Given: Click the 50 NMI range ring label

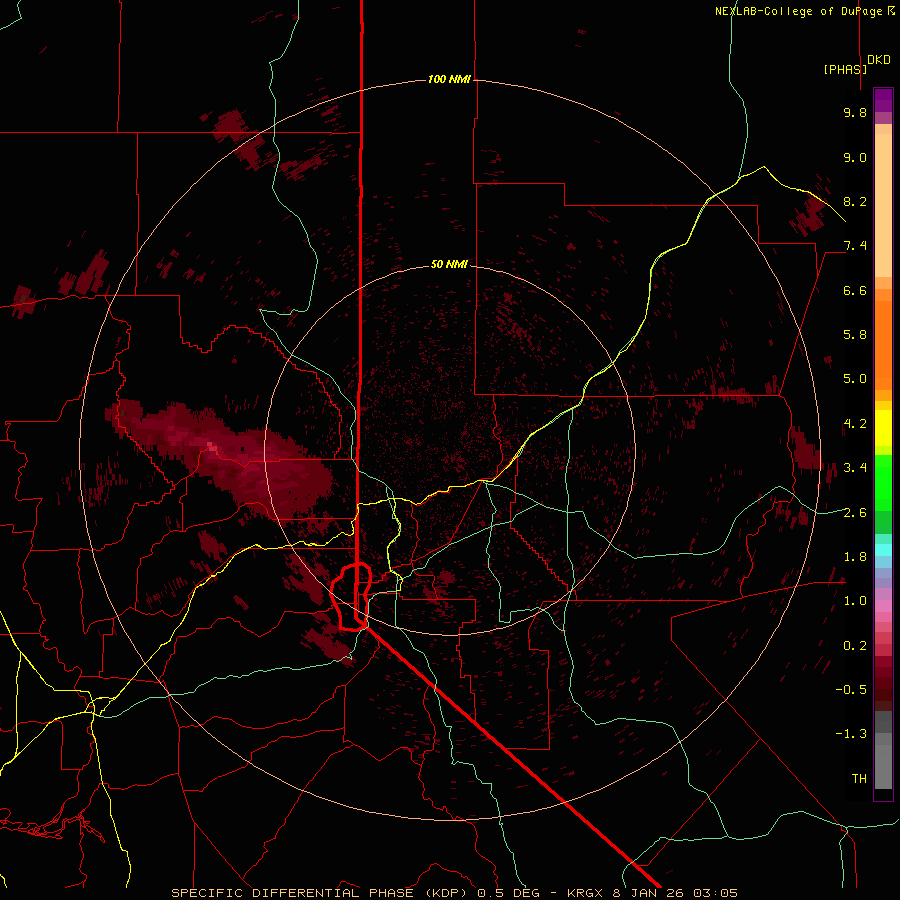Looking at the screenshot, I should click(x=449, y=264).
